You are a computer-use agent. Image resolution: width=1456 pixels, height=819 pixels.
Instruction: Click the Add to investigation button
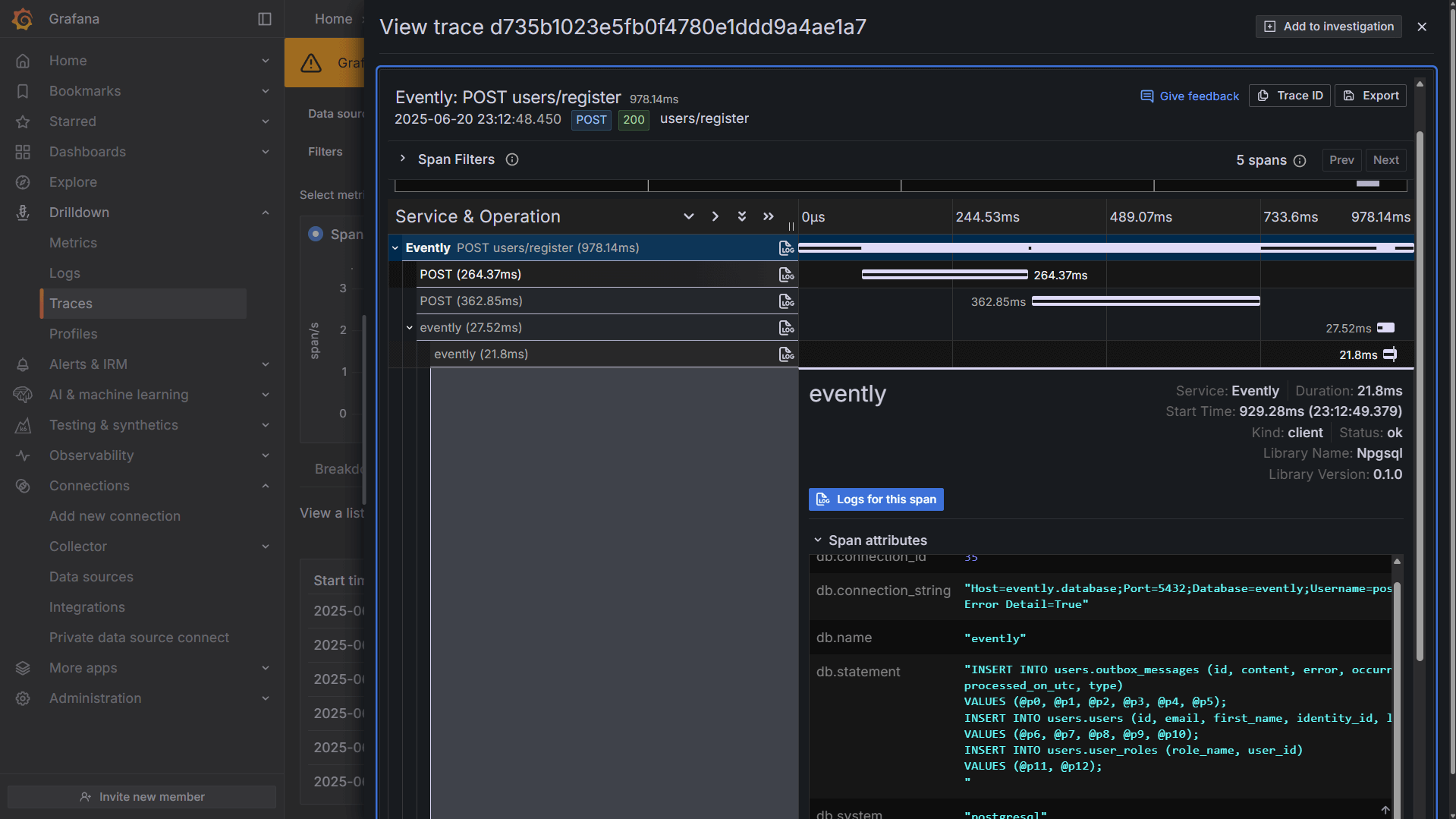click(x=1327, y=26)
